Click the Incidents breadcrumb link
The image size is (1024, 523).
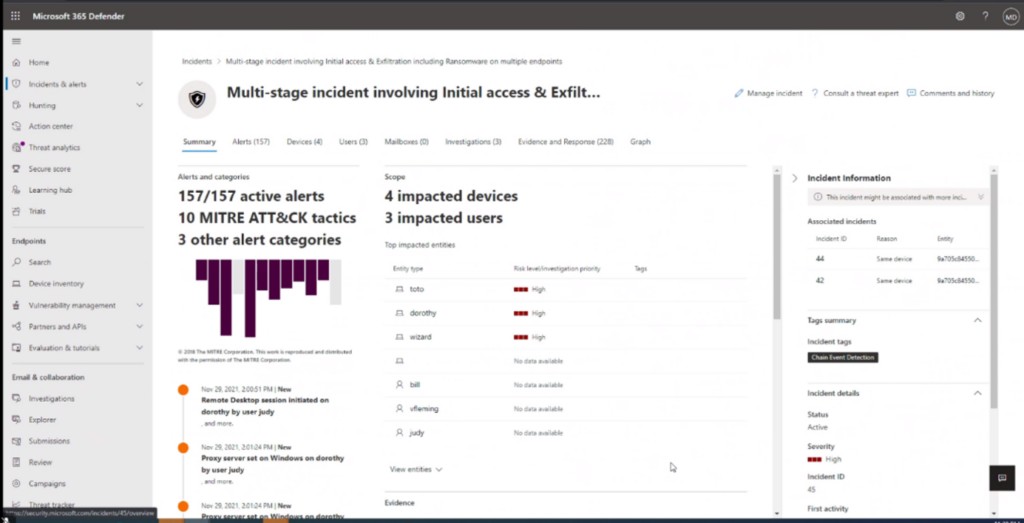197,61
